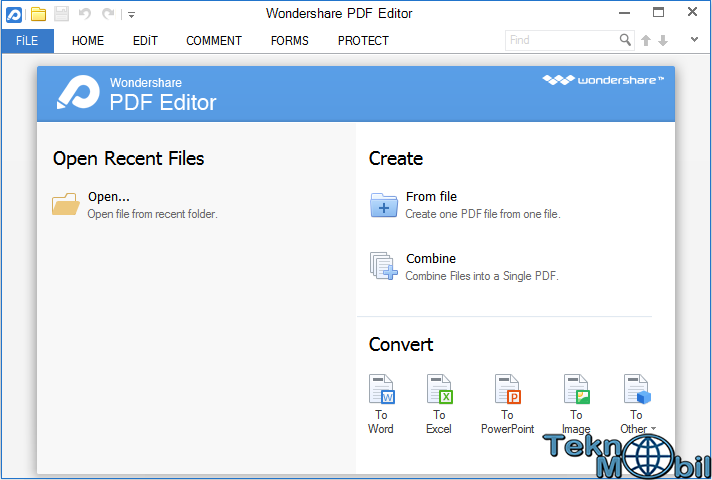Click the Combine stacked pages icon

point(384,266)
